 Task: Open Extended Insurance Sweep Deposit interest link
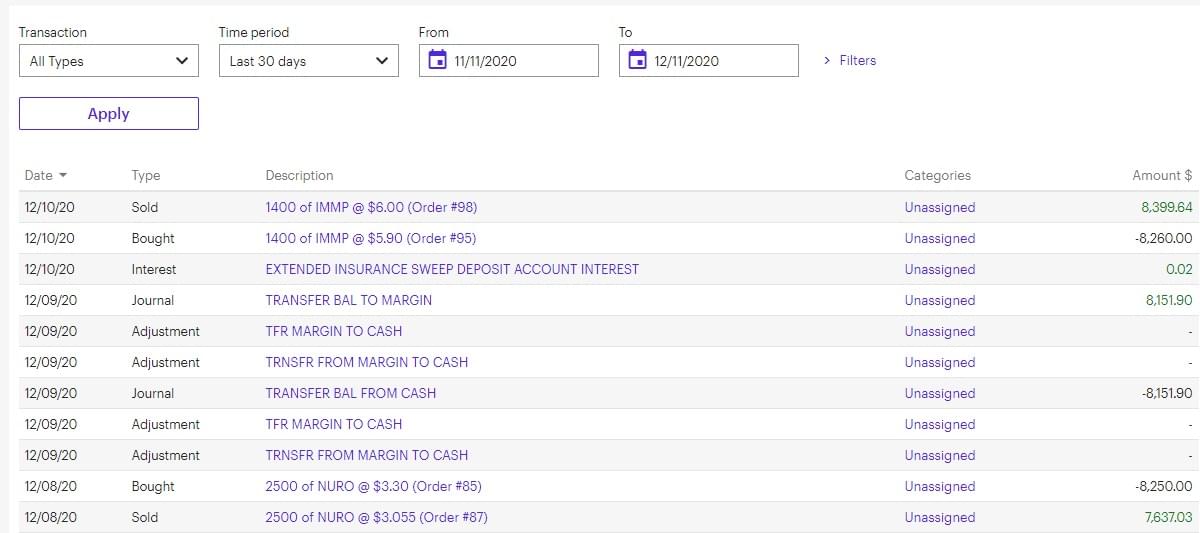click(452, 270)
